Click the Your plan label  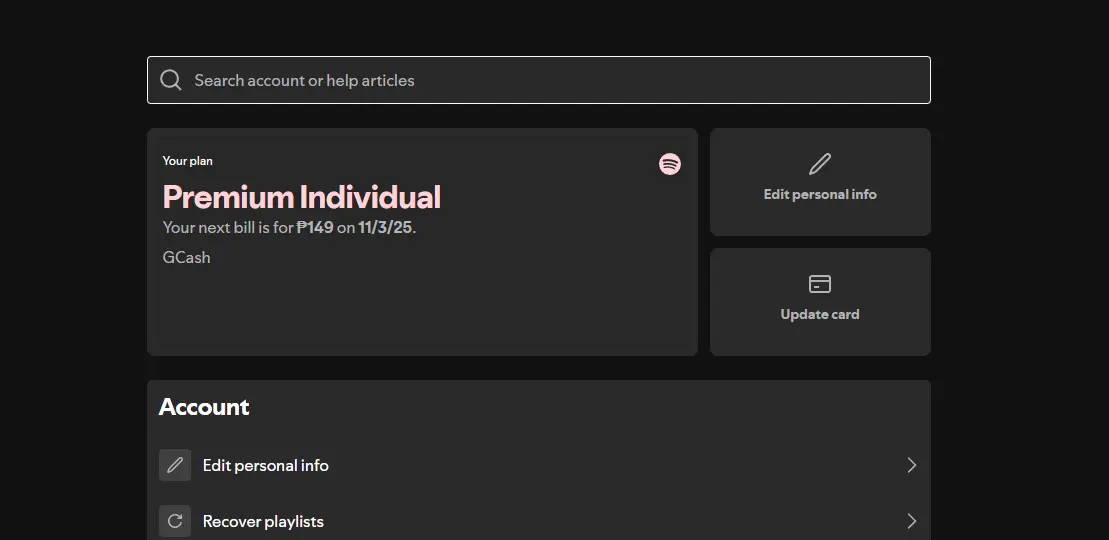pyautogui.click(x=187, y=161)
